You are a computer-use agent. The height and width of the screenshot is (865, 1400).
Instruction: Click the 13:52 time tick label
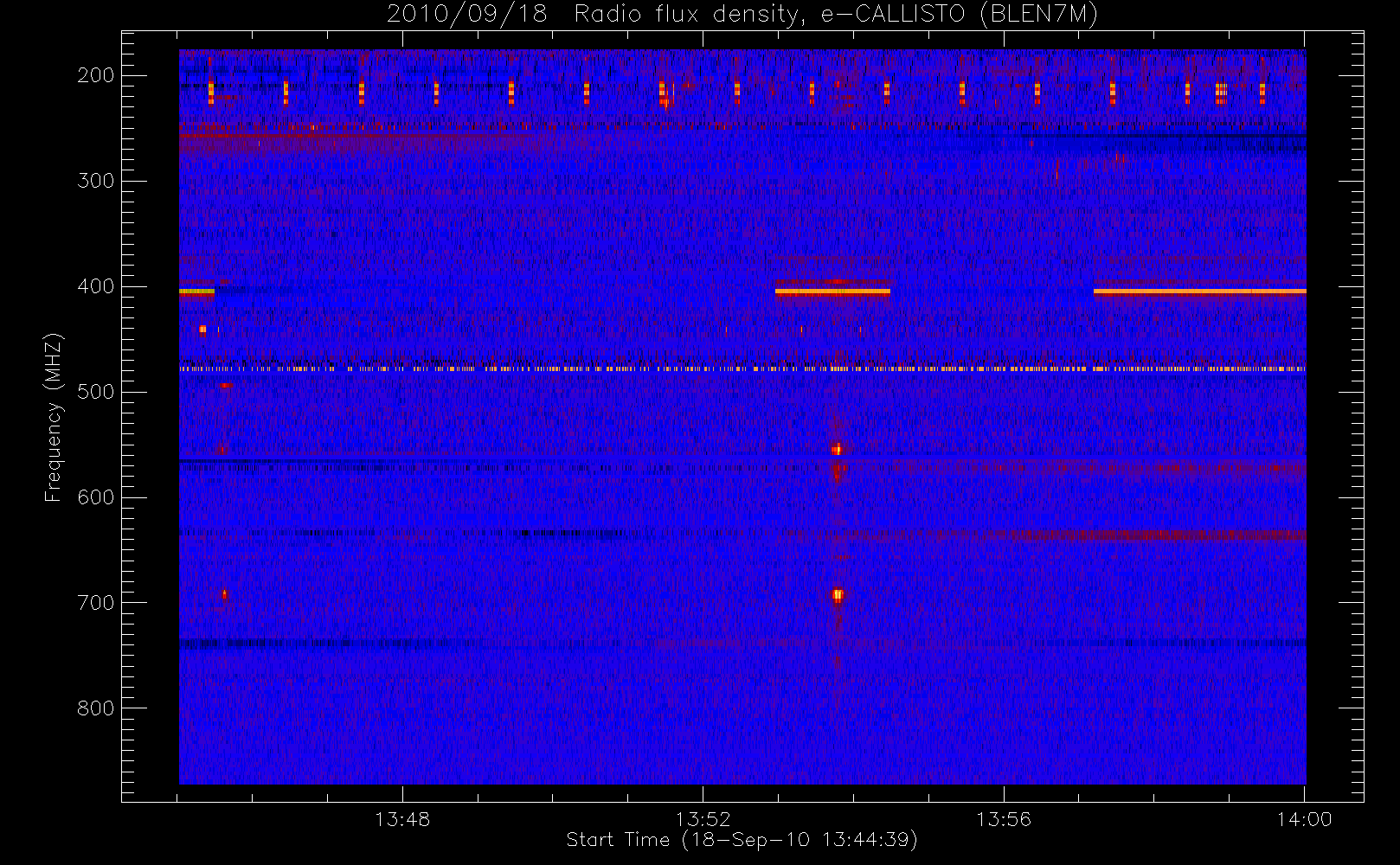pos(703,819)
